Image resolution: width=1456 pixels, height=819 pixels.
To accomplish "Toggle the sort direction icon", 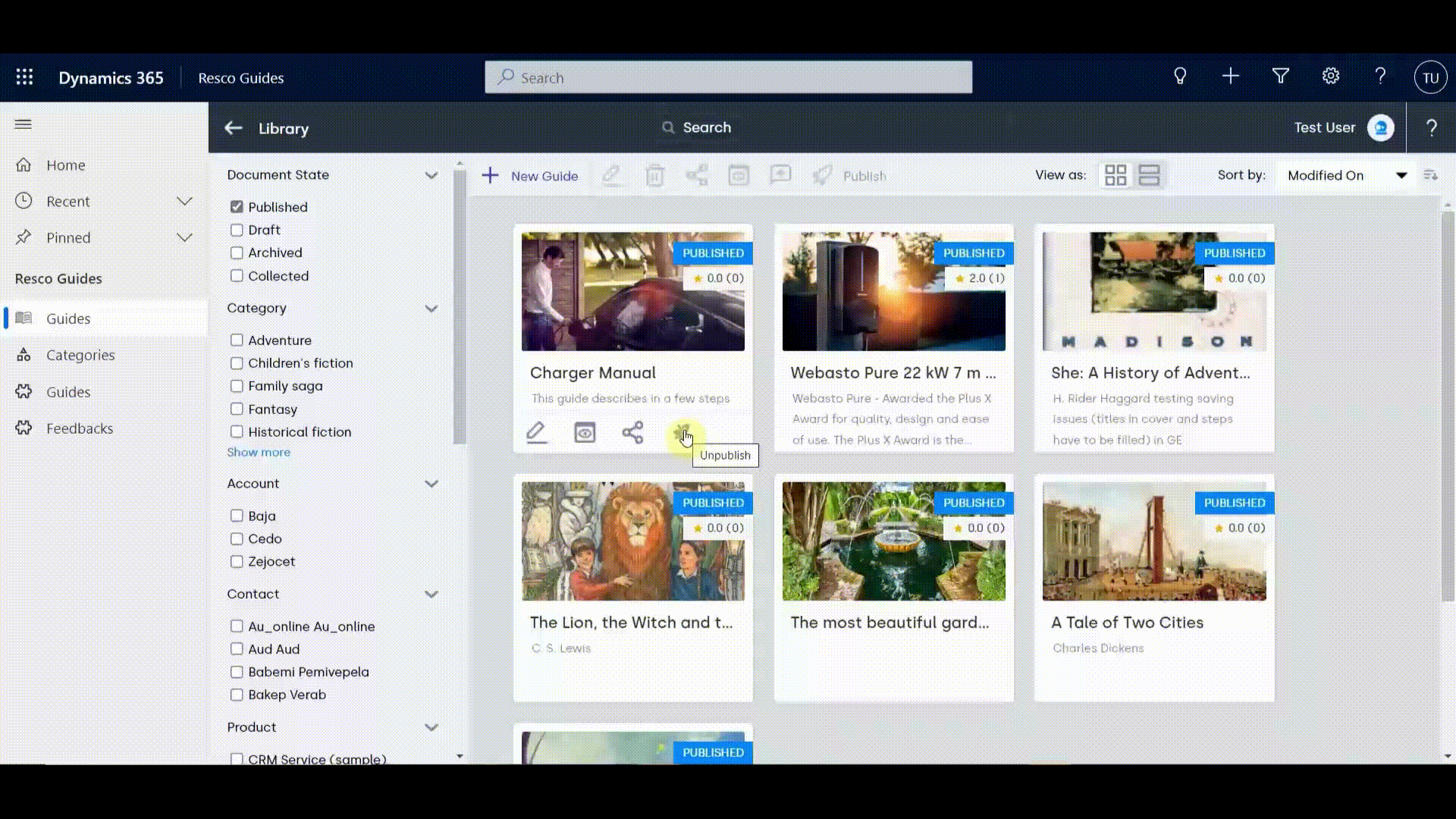I will pos(1430,175).
